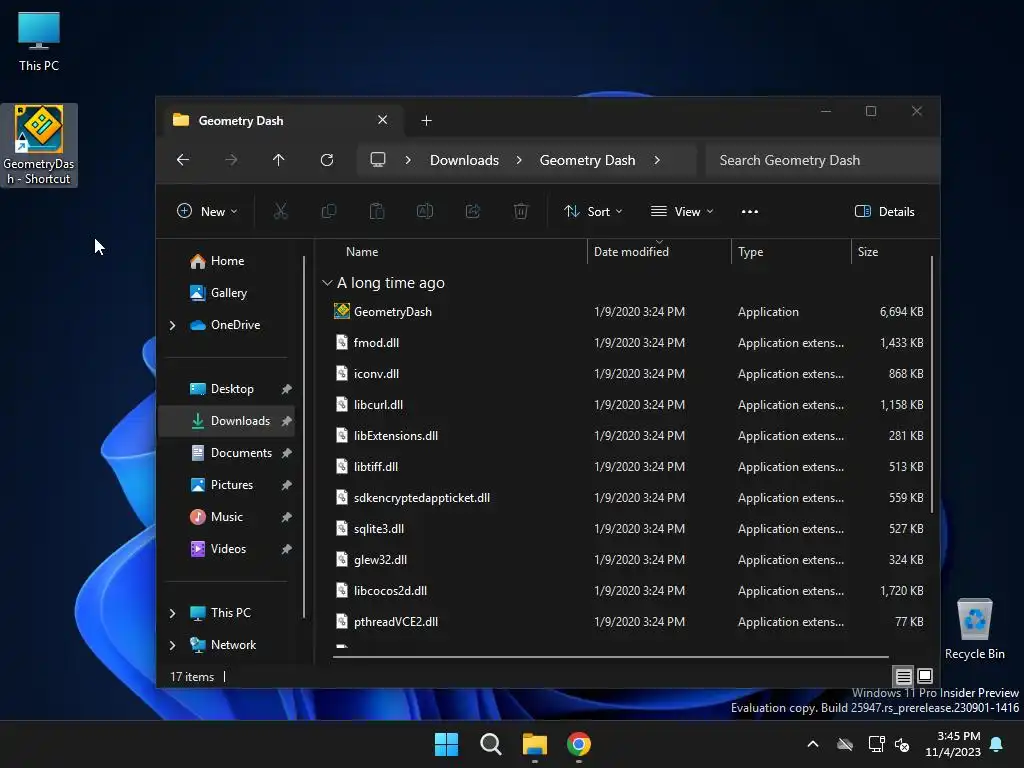
Task: Click the Delete trash icon
Action: tap(520, 211)
